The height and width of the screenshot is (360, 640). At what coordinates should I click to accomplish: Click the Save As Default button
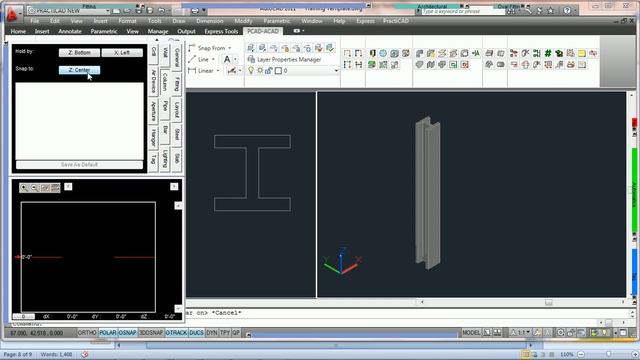pyautogui.click(x=79, y=165)
